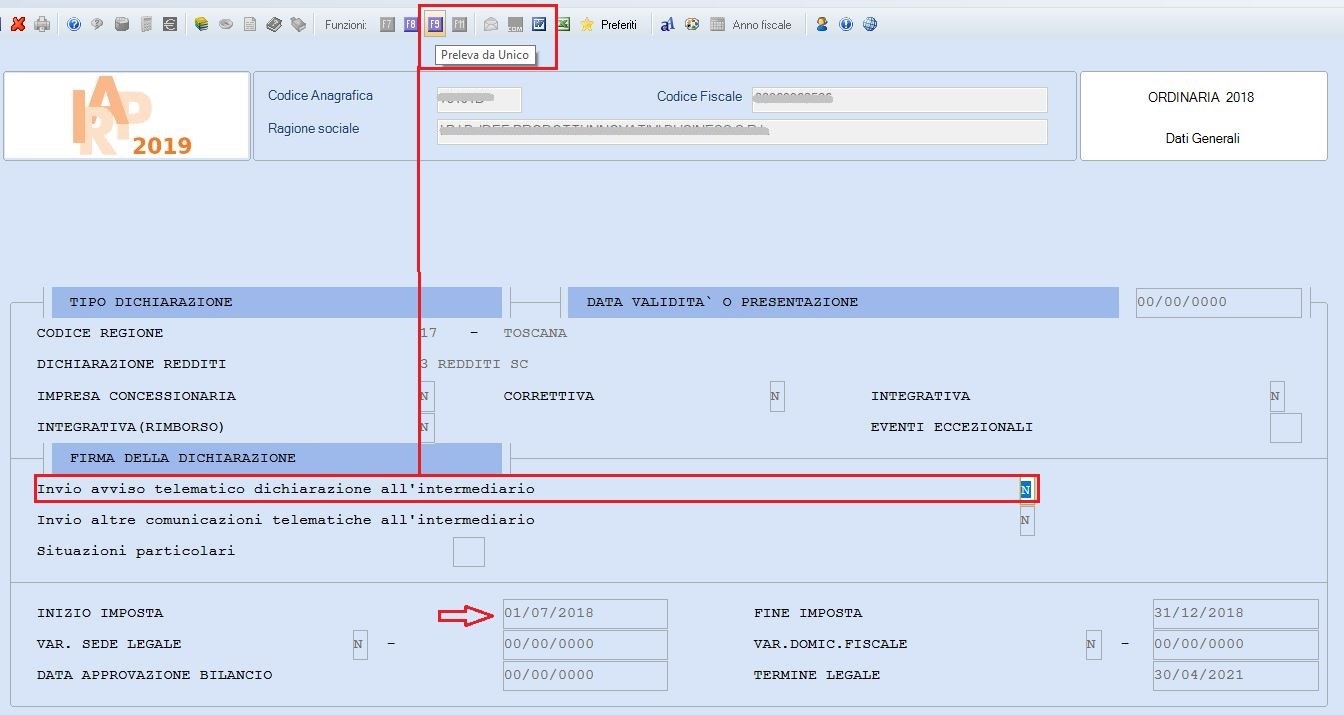Click the IRAP 2019 logo

click(x=127, y=116)
